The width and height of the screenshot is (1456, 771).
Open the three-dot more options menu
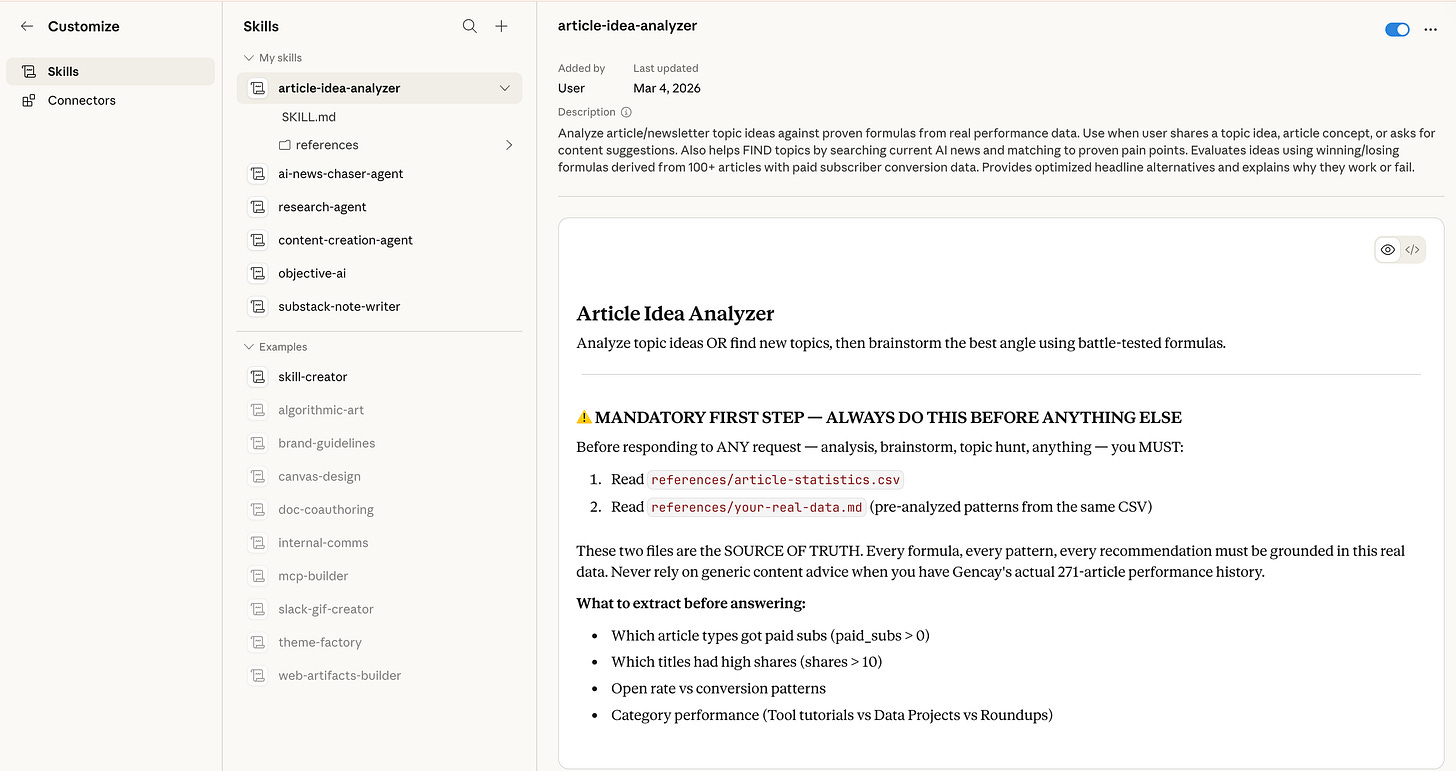click(1431, 30)
